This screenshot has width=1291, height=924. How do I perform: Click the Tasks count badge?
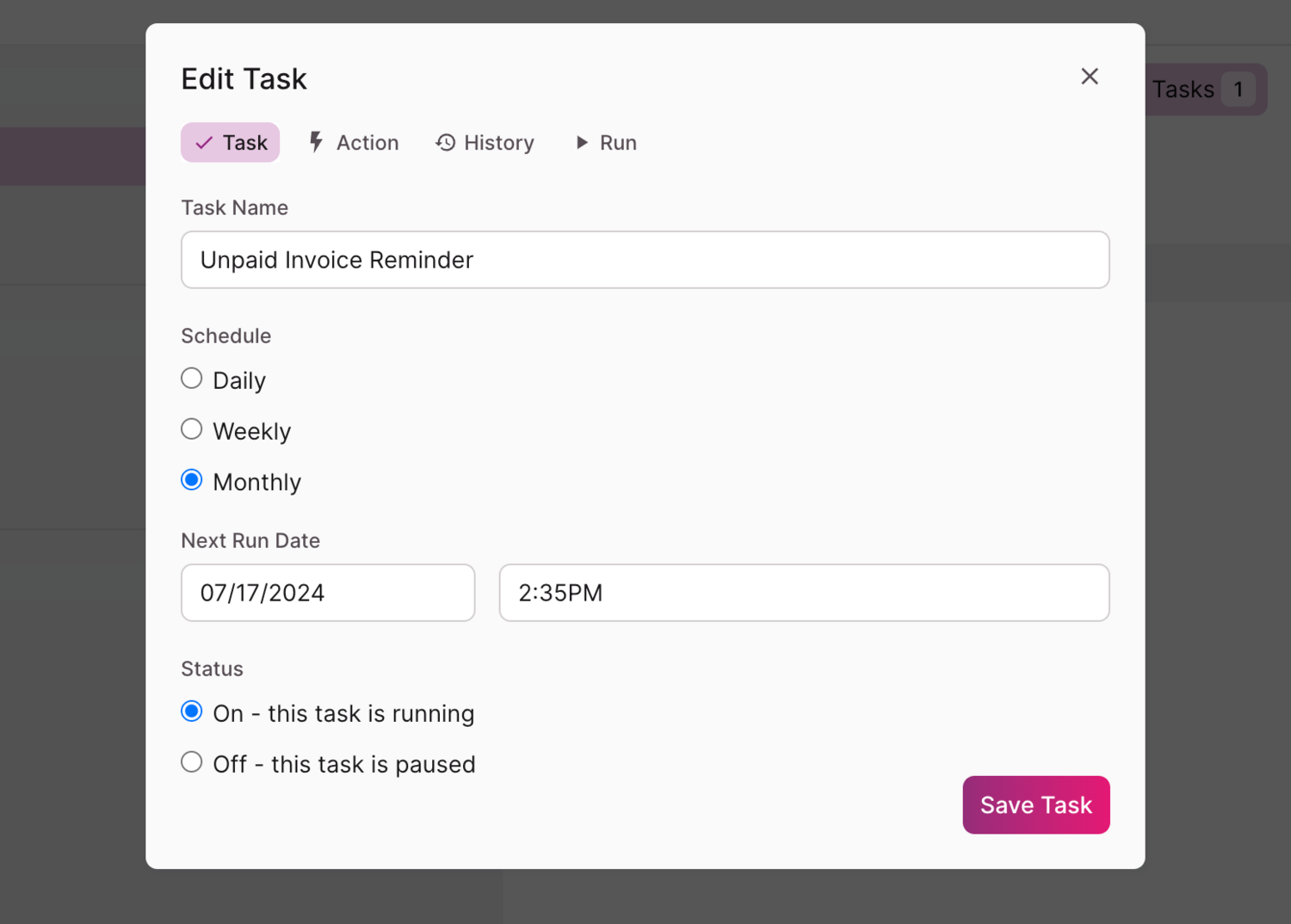click(1238, 89)
